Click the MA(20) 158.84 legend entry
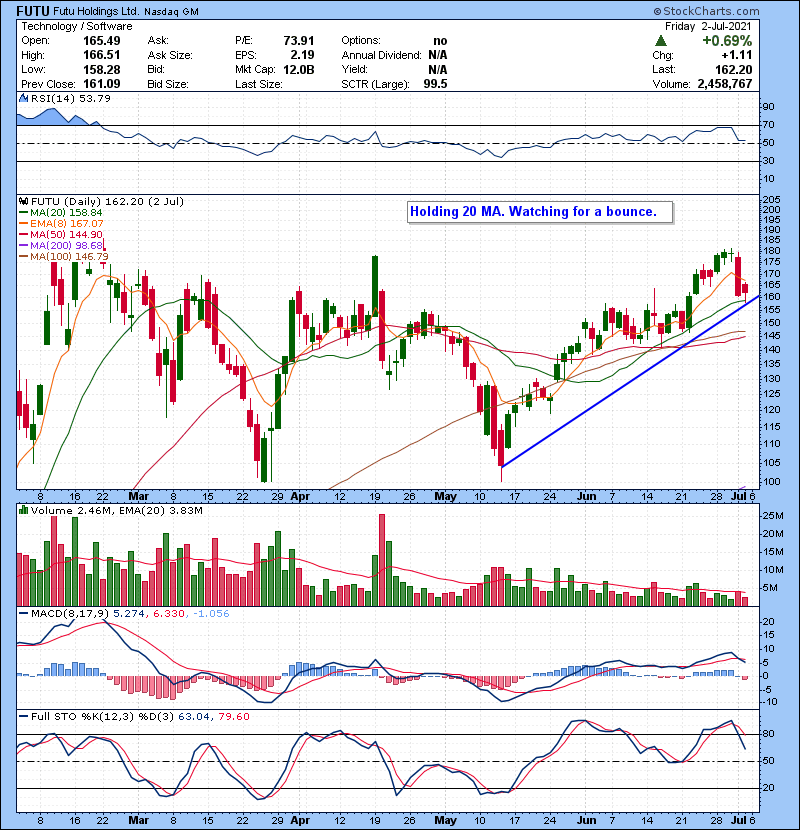Image resolution: width=800 pixels, height=830 pixels. point(61,212)
